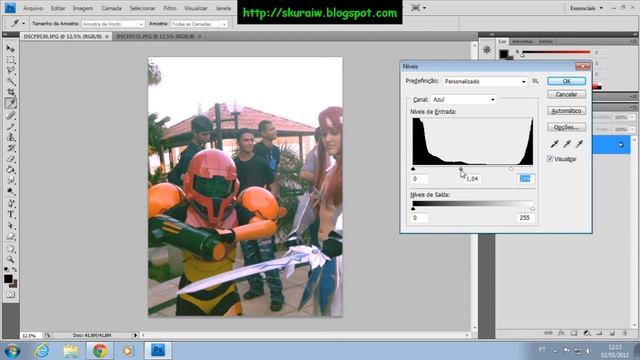Open the Camada menu
Screen dimensions: 640x360
pos(111,8)
